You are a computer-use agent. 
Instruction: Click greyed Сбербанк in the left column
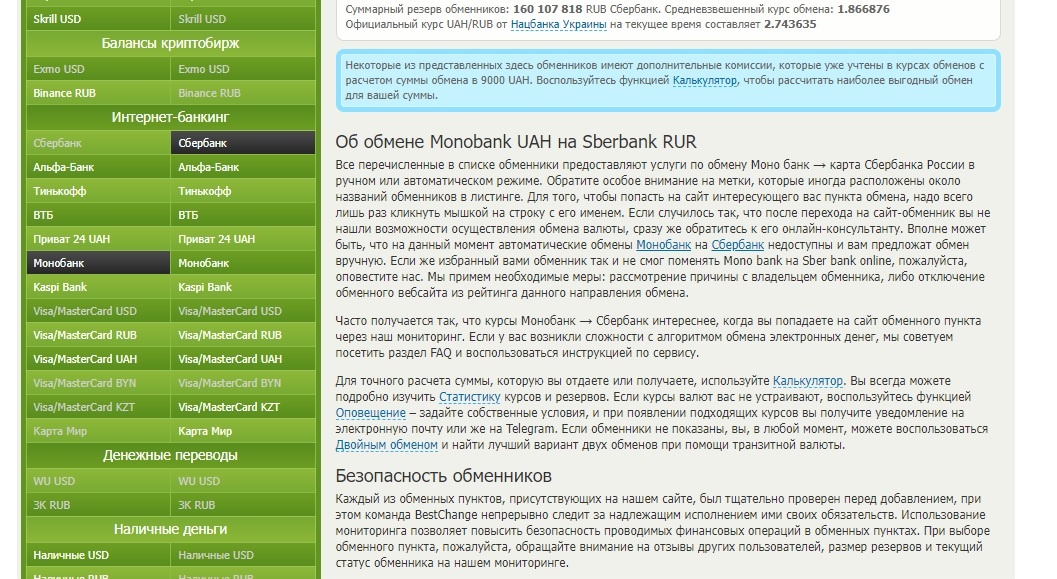98,143
